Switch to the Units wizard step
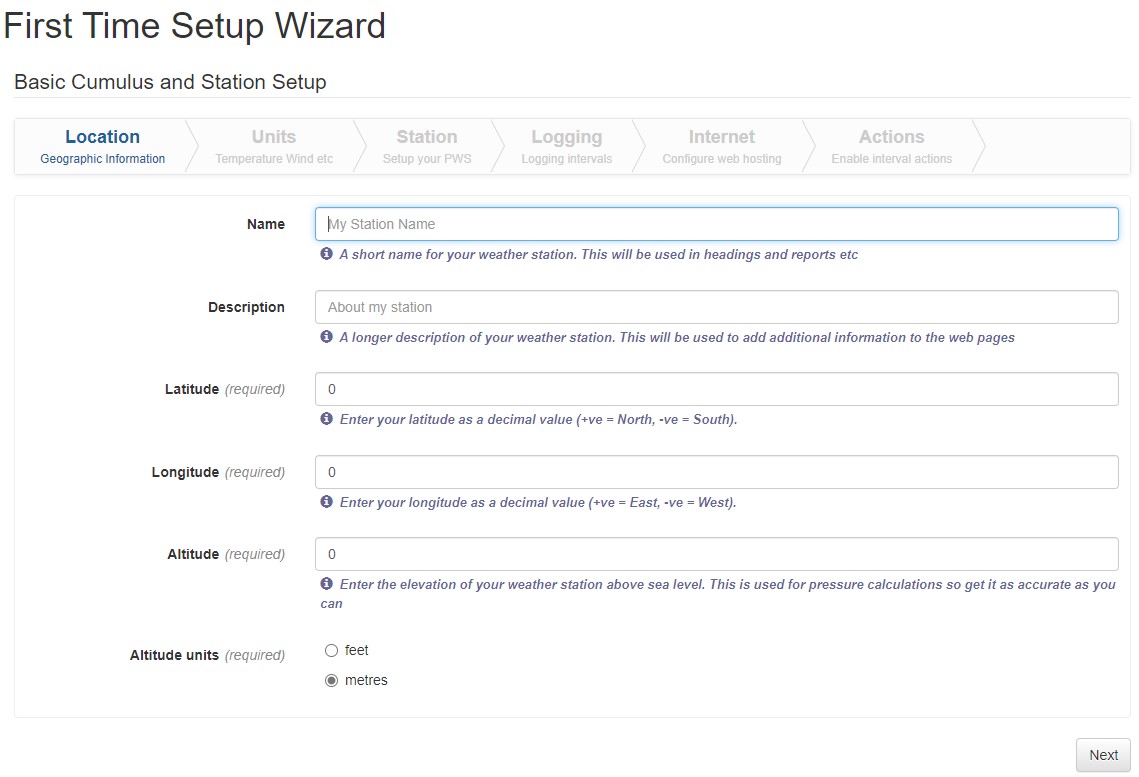The height and width of the screenshot is (777, 1139). coord(273,146)
